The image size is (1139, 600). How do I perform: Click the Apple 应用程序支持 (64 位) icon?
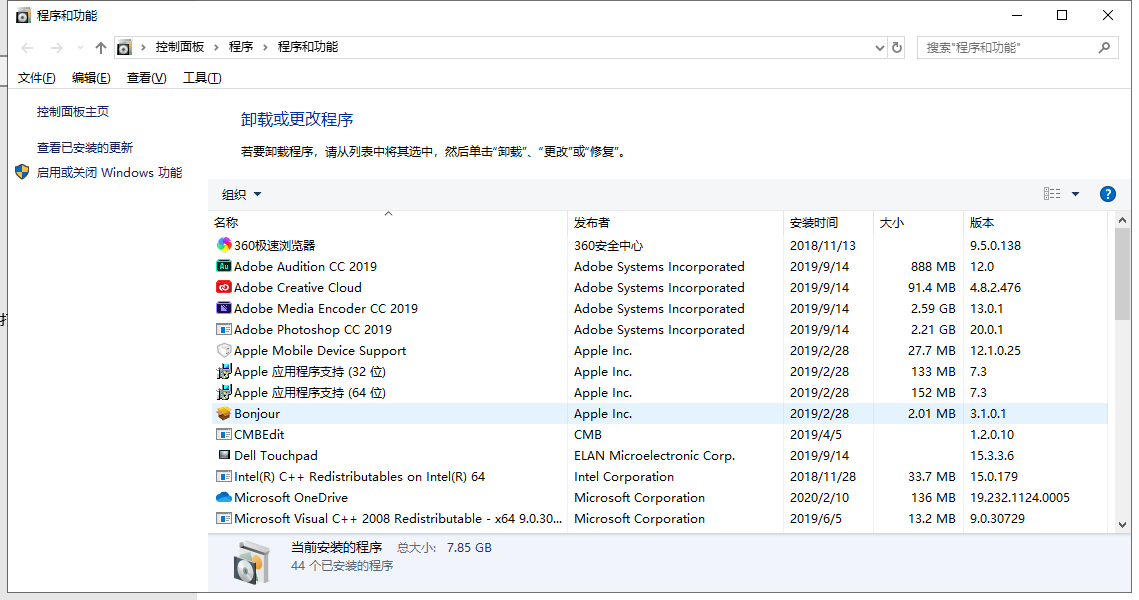click(x=224, y=392)
